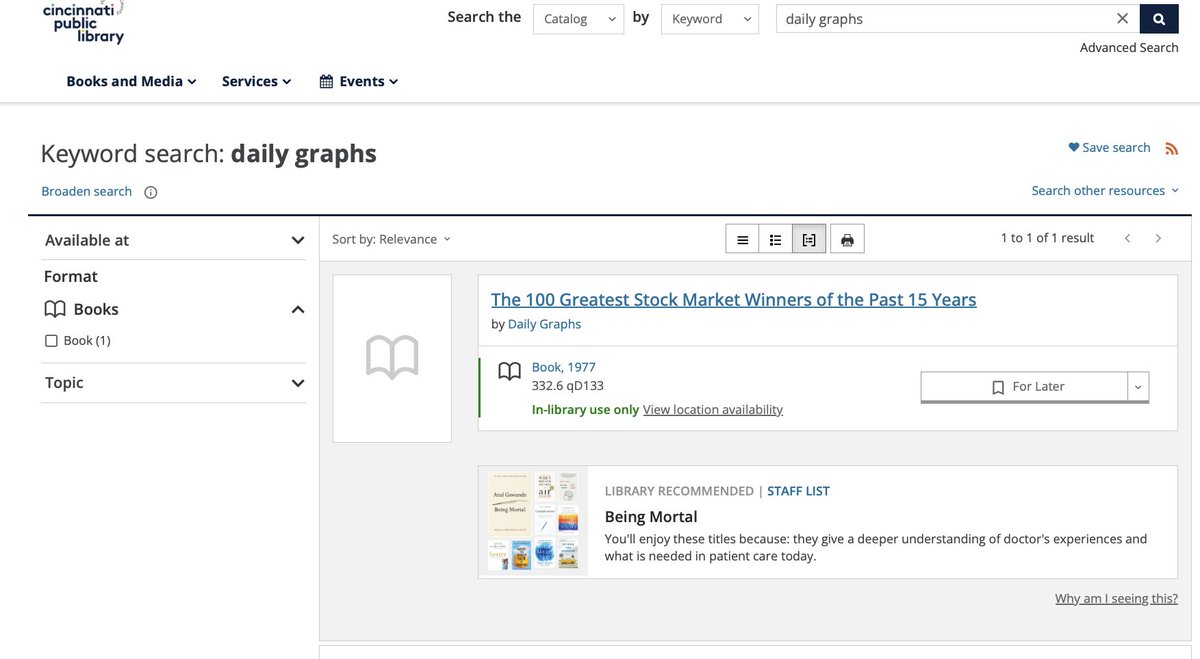Screen dimensions: 1200x659
Task: Click the Cincinnati Public Library logo
Action: tap(85, 22)
